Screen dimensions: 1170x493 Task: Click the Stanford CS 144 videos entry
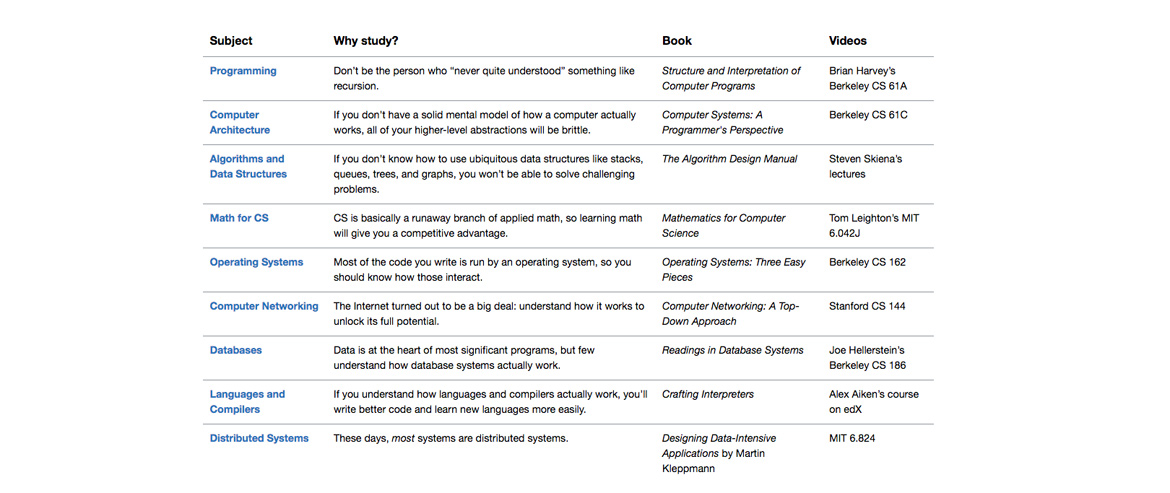(867, 306)
